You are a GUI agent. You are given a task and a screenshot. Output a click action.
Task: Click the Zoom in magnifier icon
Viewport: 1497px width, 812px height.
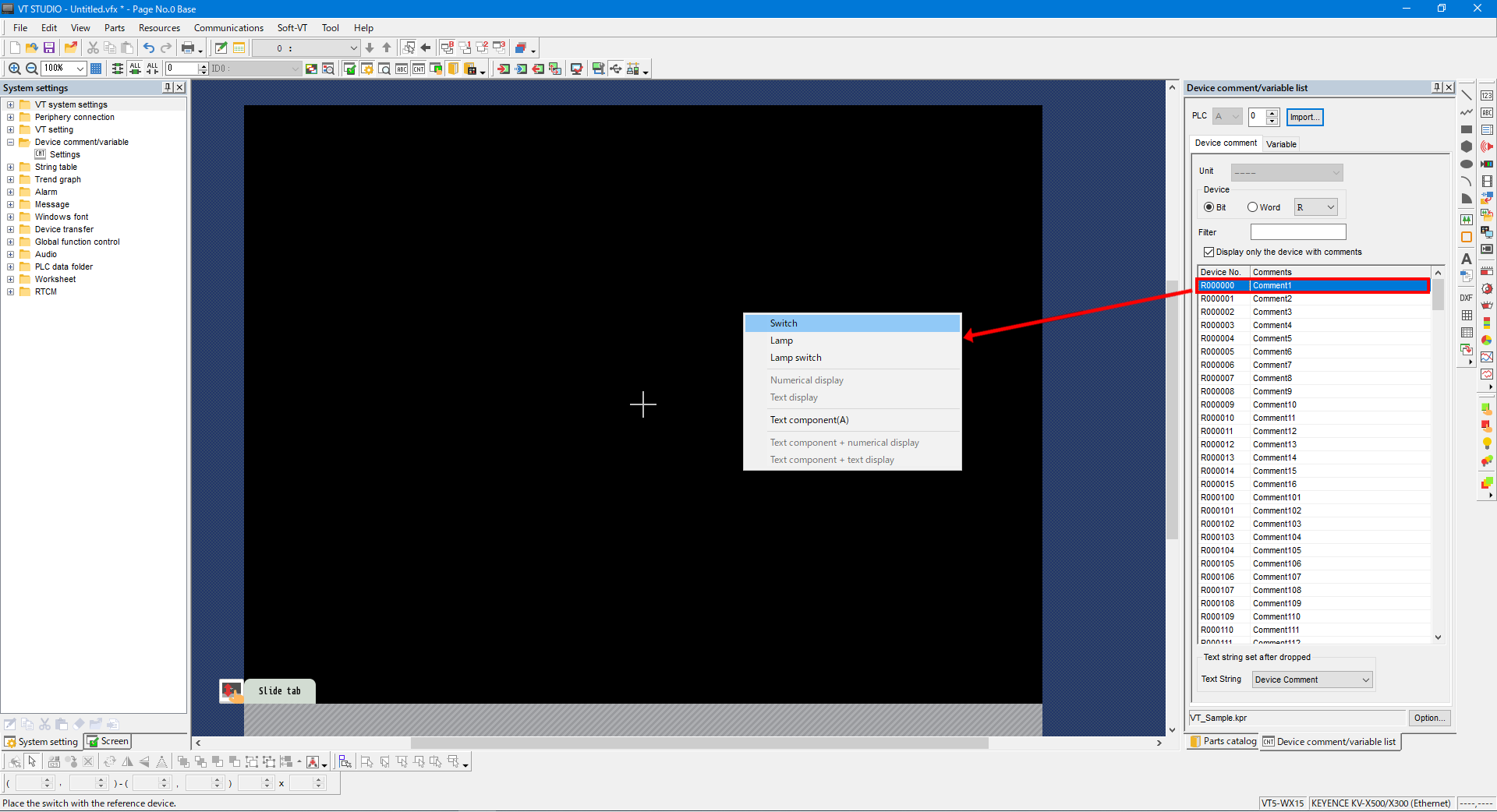pyautogui.click(x=14, y=69)
